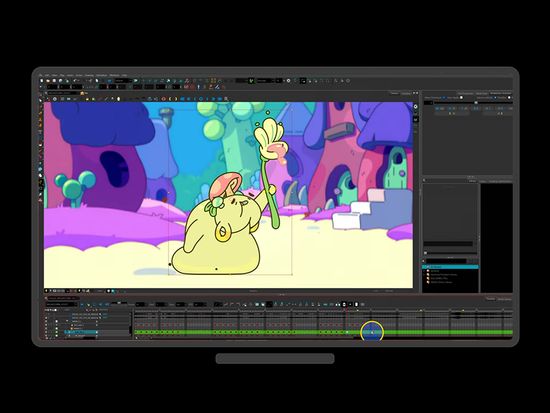Open the File menu in menu bar
Image resolution: width=550 pixels, height=413 pixels.
click(41, 75)
